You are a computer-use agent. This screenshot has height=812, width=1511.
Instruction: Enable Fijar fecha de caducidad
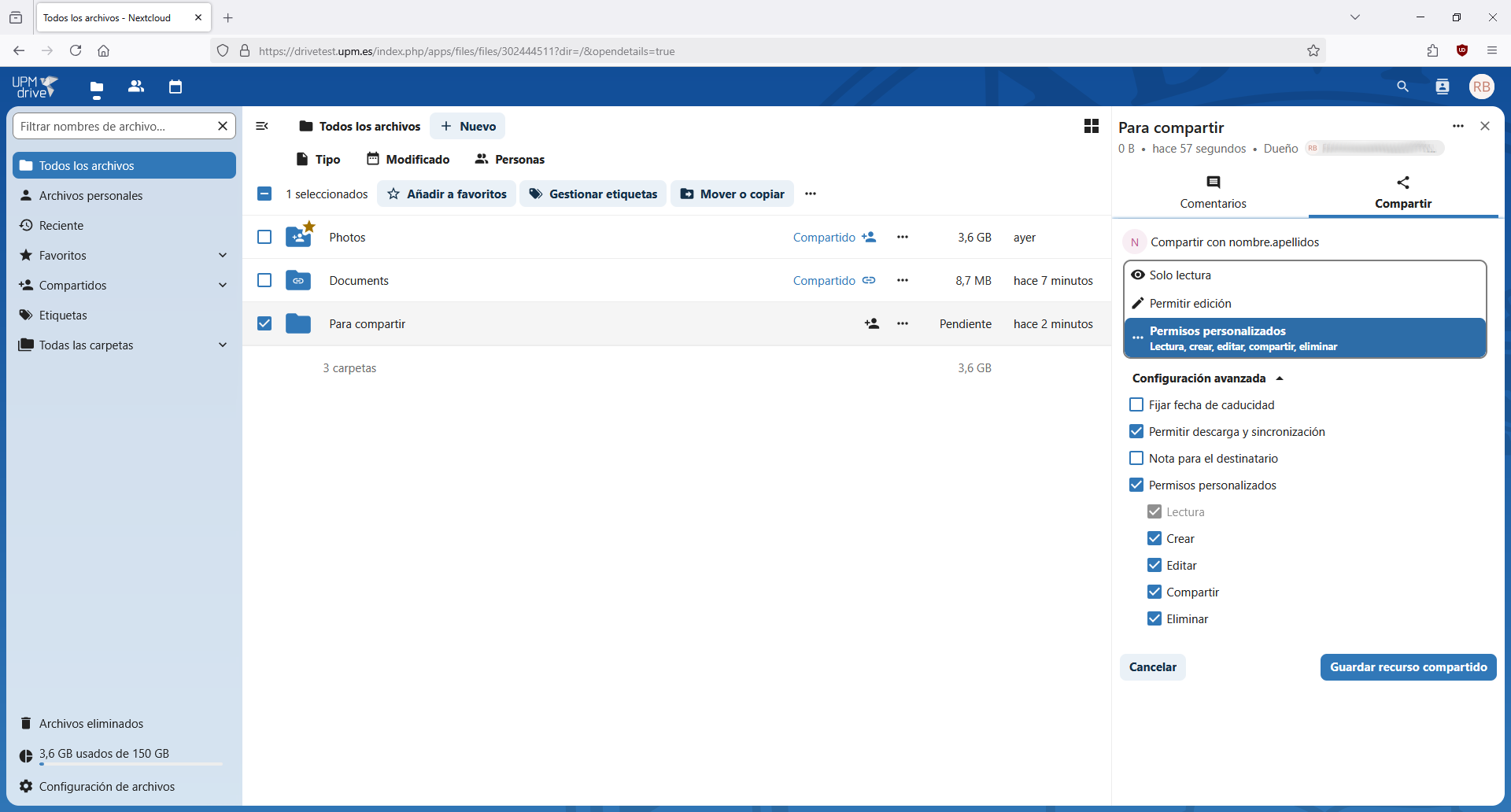coord(1136,404)
